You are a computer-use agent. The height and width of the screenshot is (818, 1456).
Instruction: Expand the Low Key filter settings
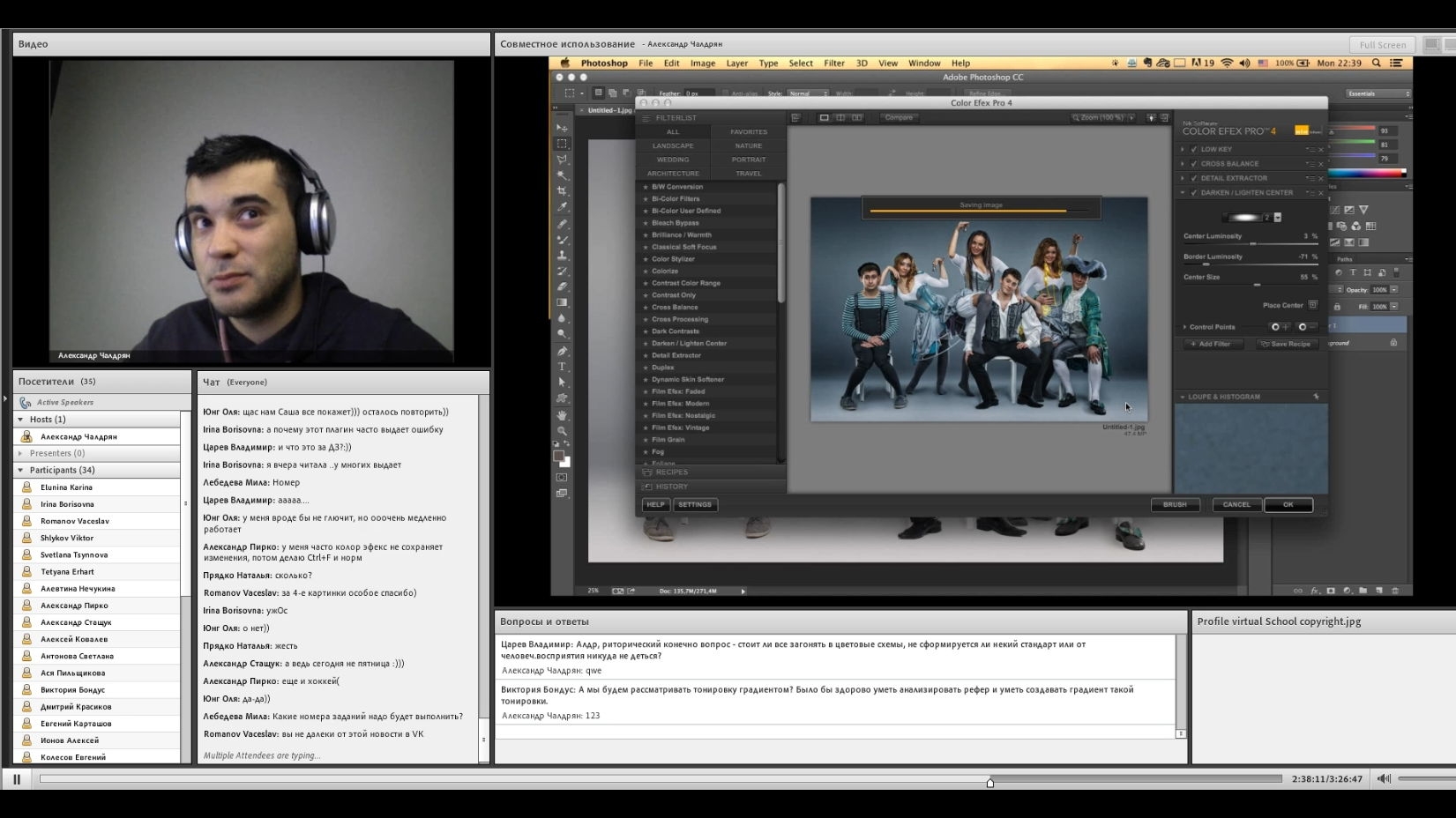tap(1183, 150)
